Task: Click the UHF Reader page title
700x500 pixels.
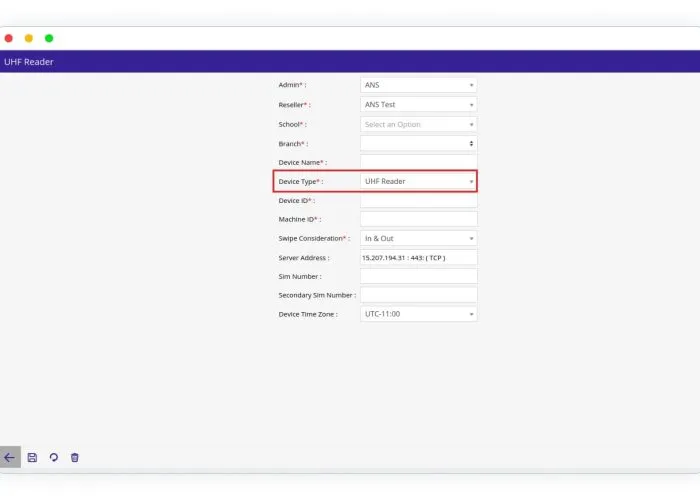Action: 29,62
